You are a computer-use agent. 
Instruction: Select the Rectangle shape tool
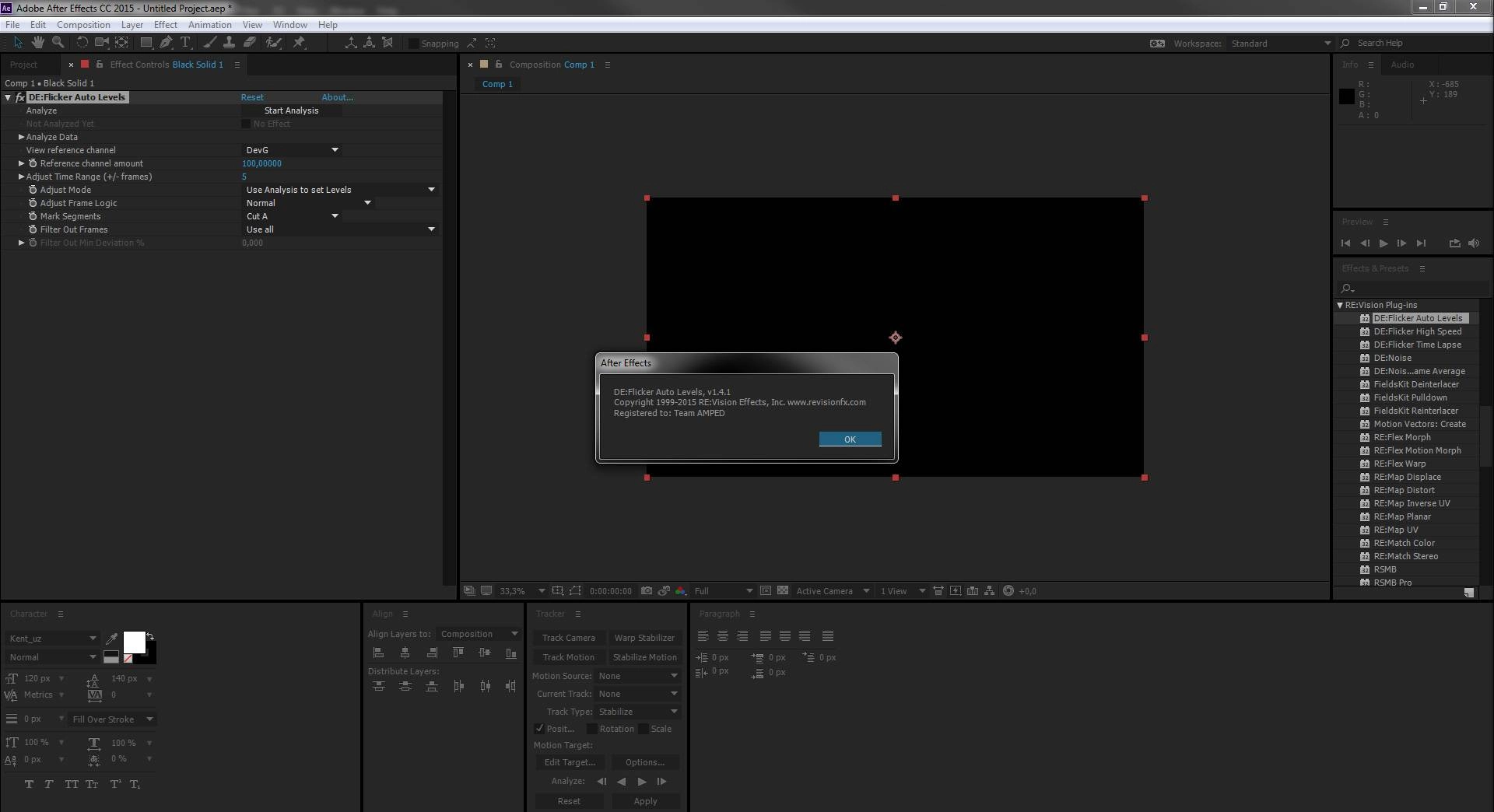pyautogui.click(x=146, y=42)
